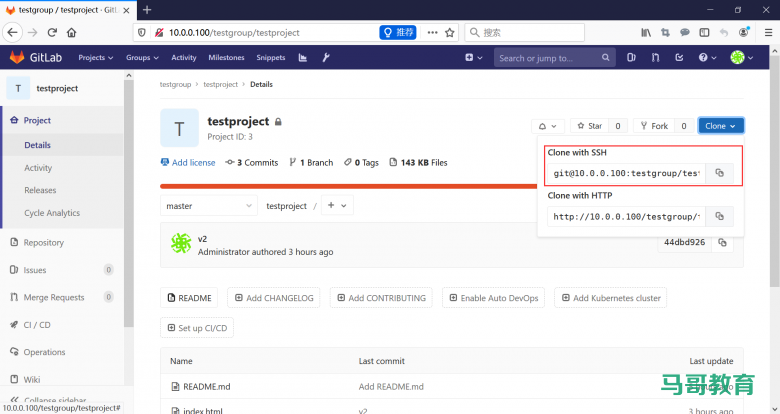Open README.md file

click(x=206, y=387)
